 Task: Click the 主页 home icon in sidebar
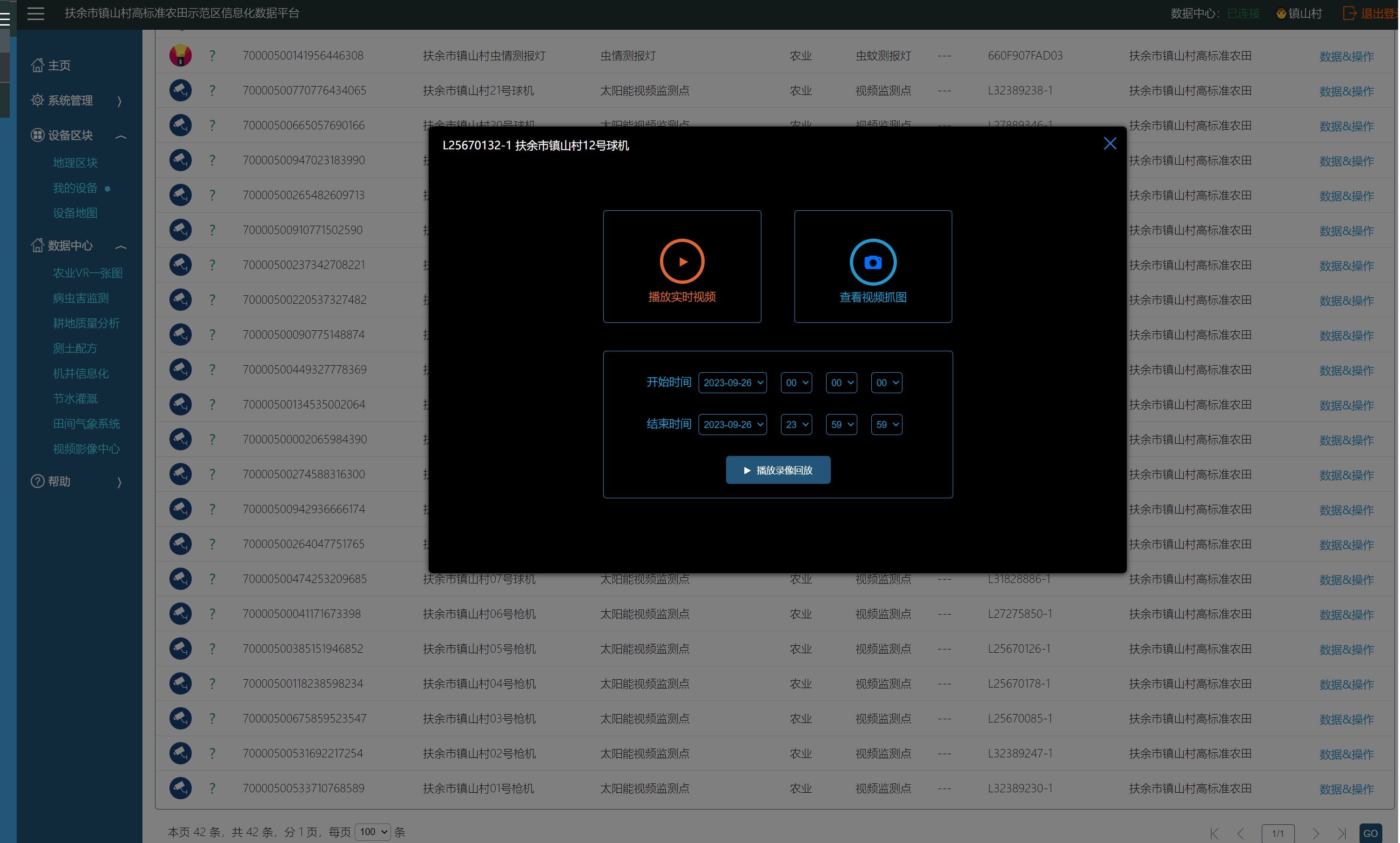point(38,65)
